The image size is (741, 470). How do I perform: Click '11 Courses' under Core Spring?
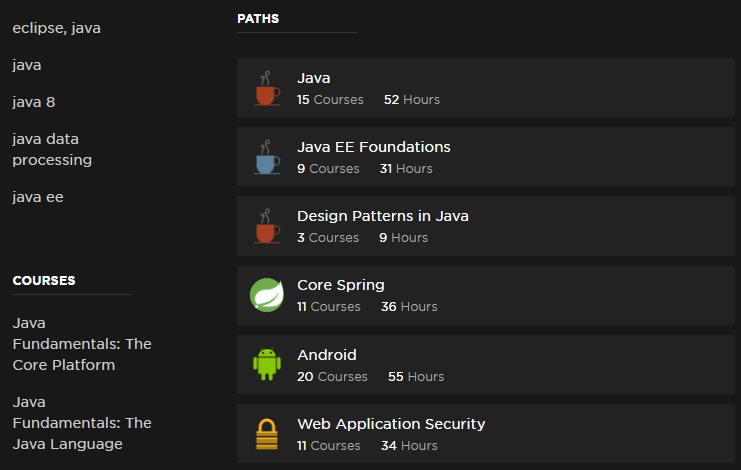[x=328, y=307]
